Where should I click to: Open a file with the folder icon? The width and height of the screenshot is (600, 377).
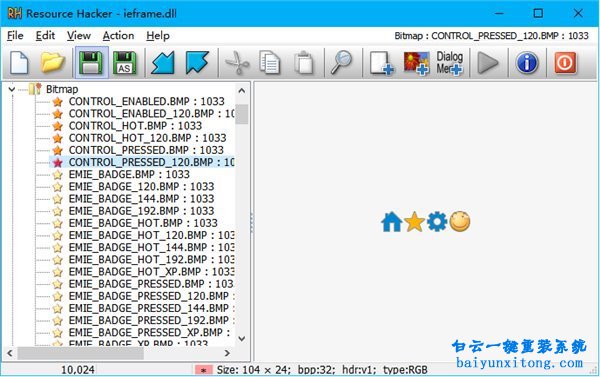(x=52, y=62)
